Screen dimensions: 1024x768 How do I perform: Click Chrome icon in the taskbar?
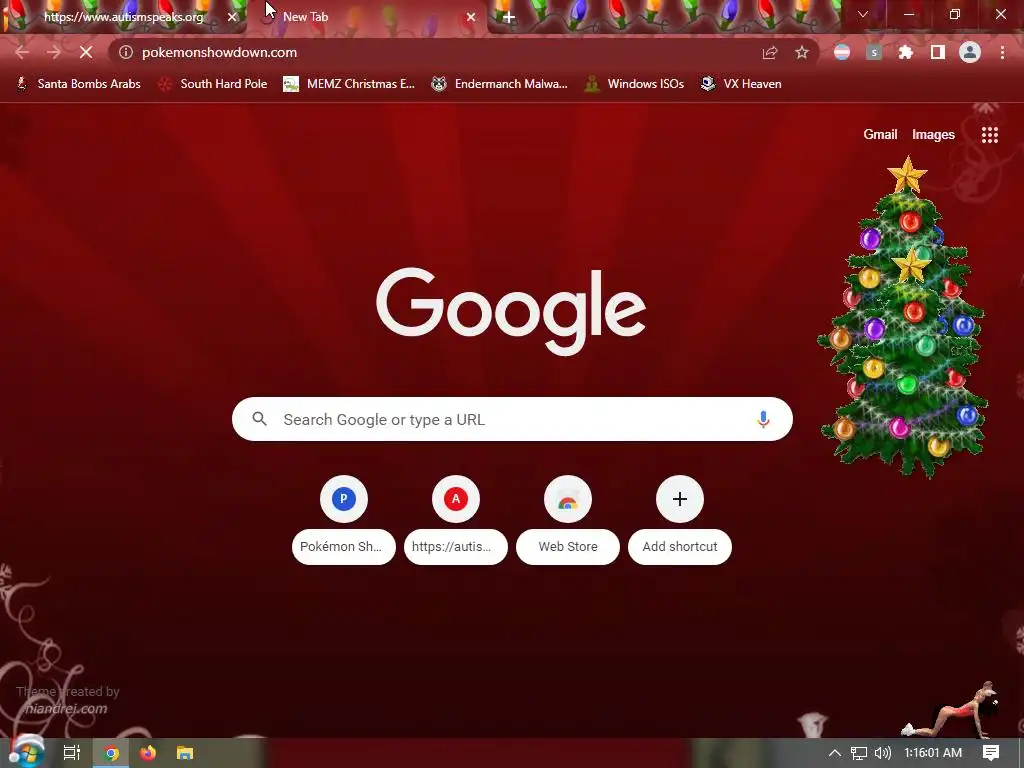click(x=111, y=753)
